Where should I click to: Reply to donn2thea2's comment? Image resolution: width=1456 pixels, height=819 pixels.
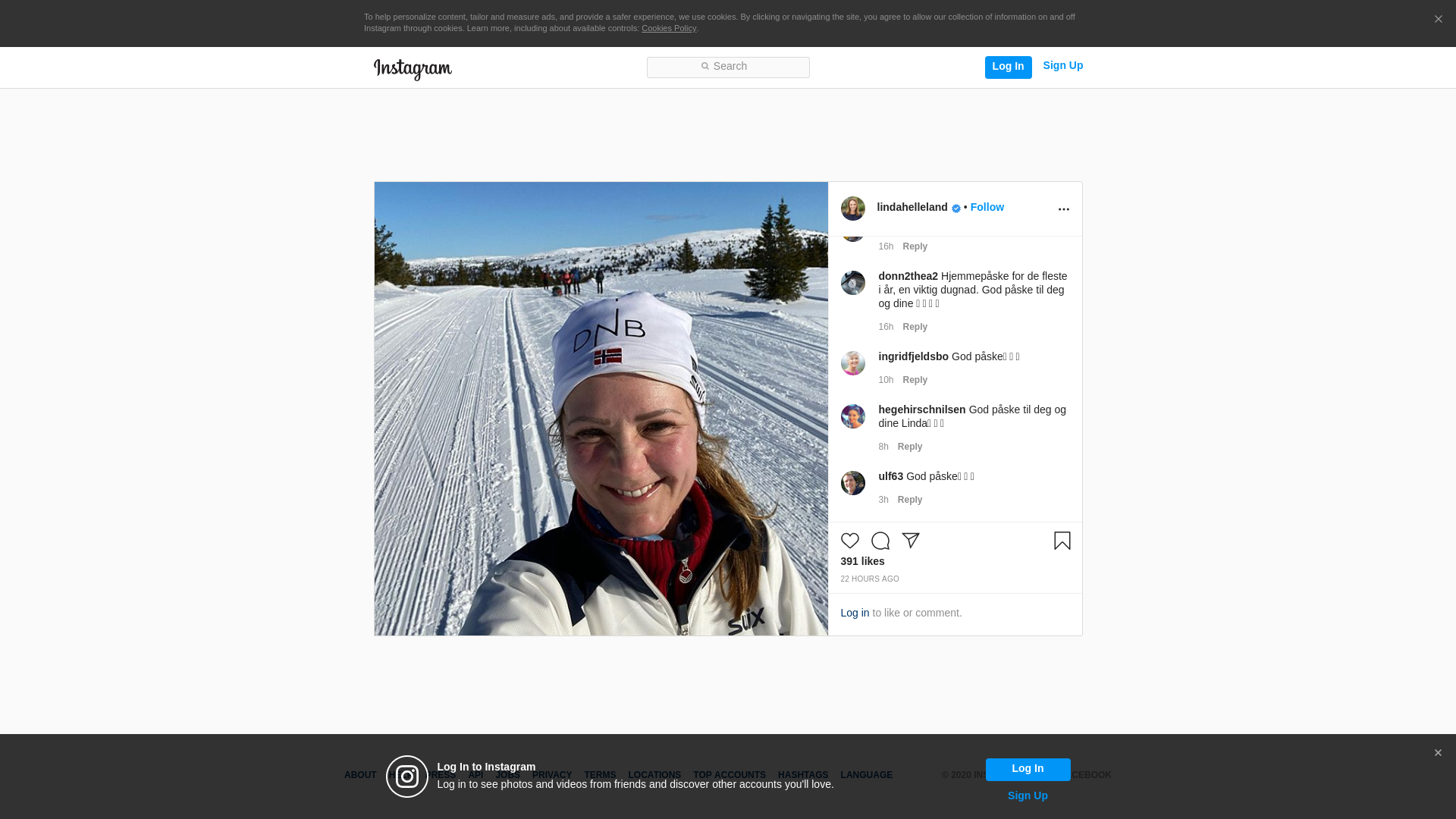tap(915, 327)
